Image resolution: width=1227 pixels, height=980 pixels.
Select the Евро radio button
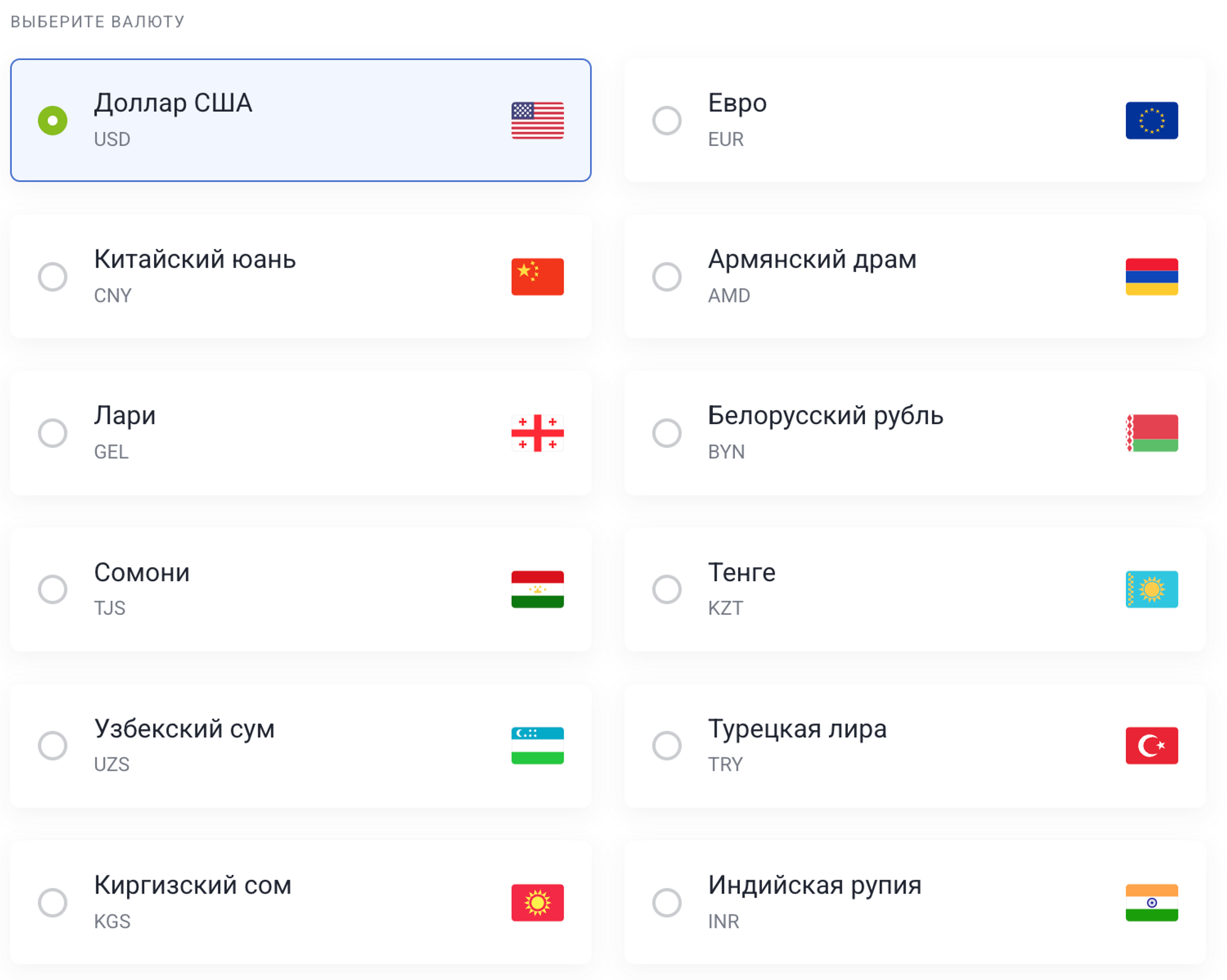667,120
